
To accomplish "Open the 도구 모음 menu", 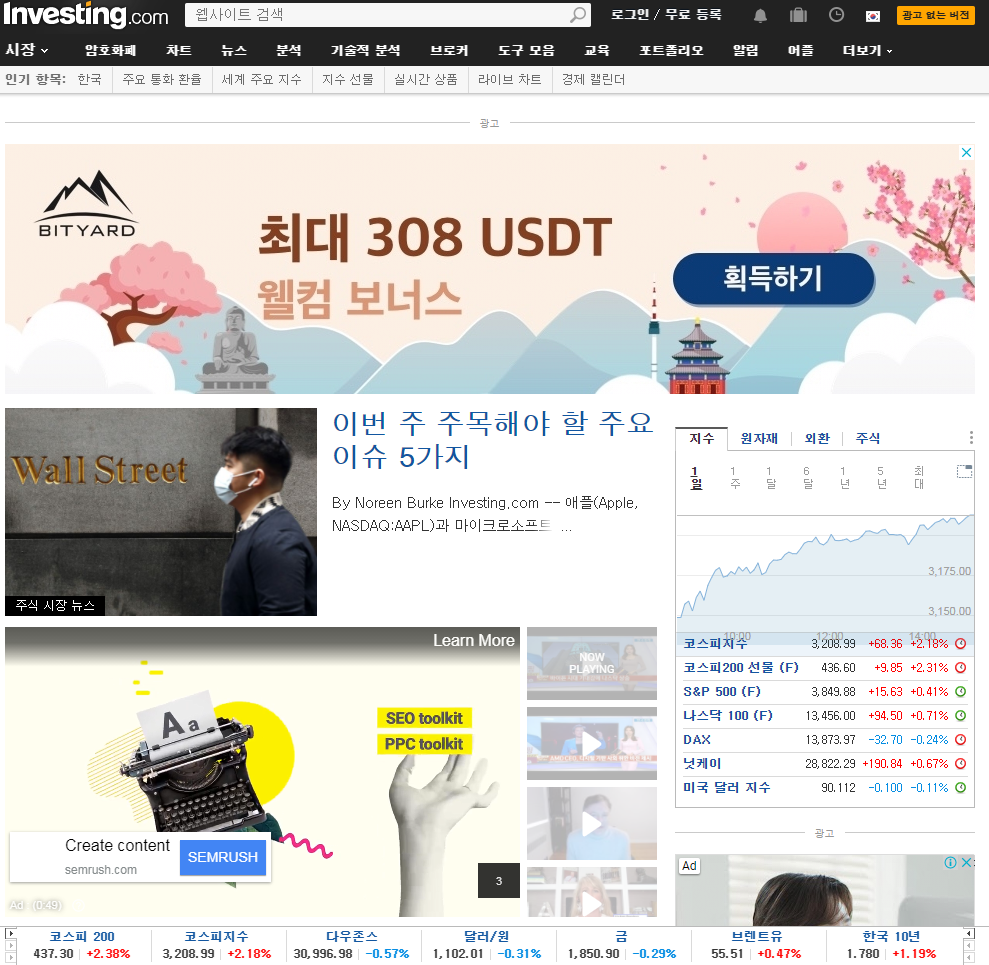I will coord(526,50).
